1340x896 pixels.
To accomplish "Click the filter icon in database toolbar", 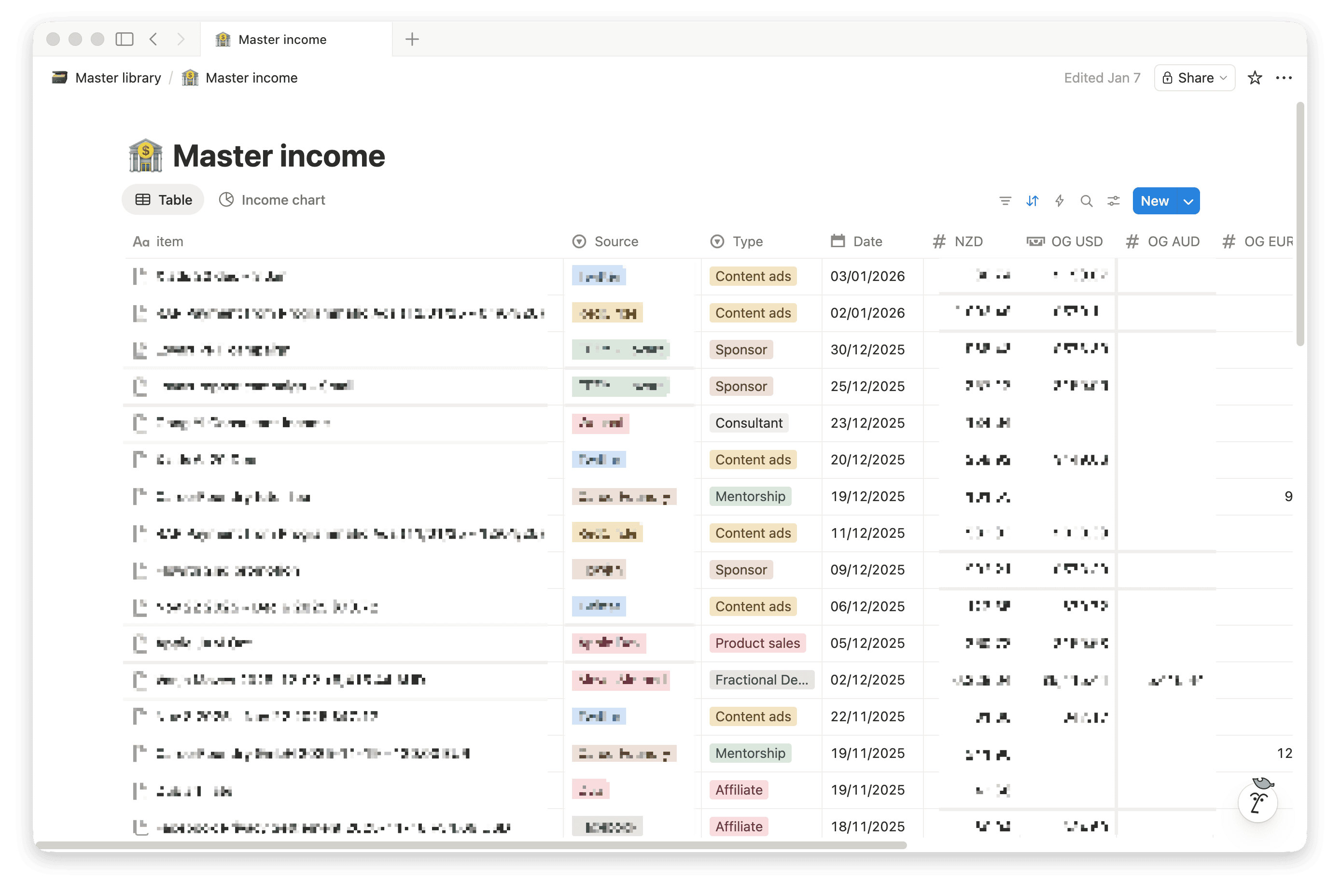I will 1005,201.
